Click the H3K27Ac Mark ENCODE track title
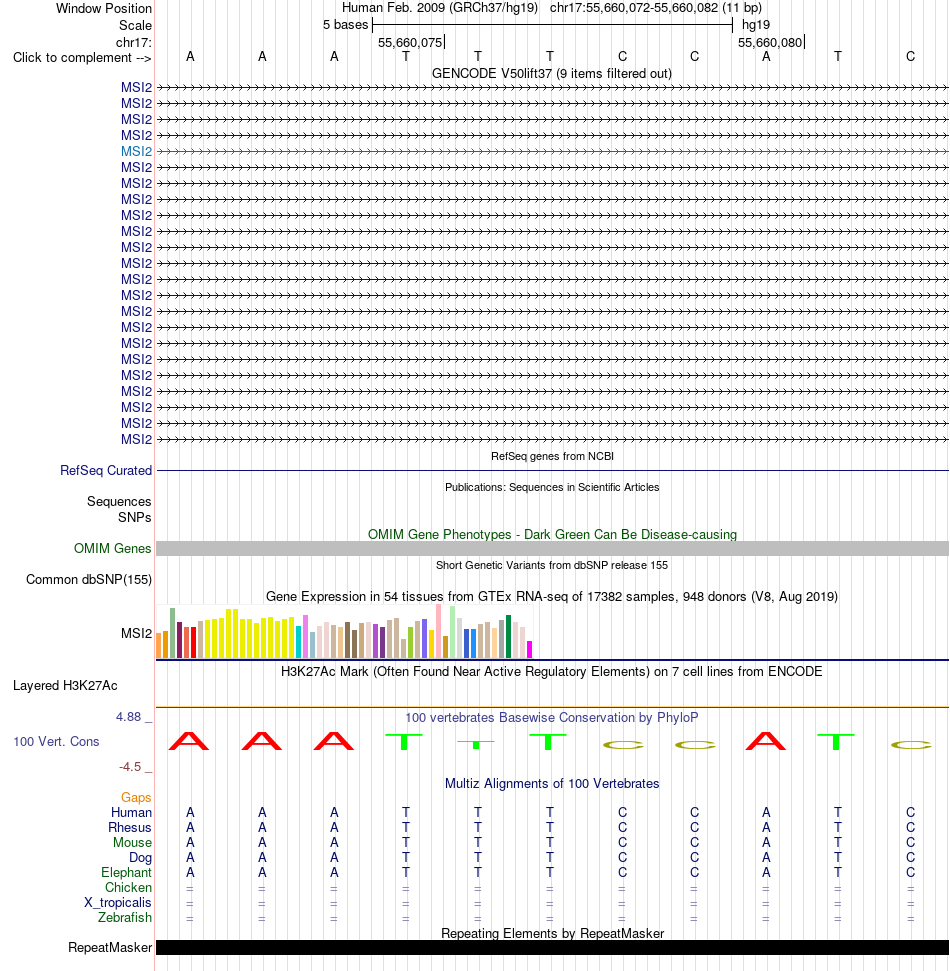The height and width of the screenshot is (971, 950). click(x=552, y=671)
